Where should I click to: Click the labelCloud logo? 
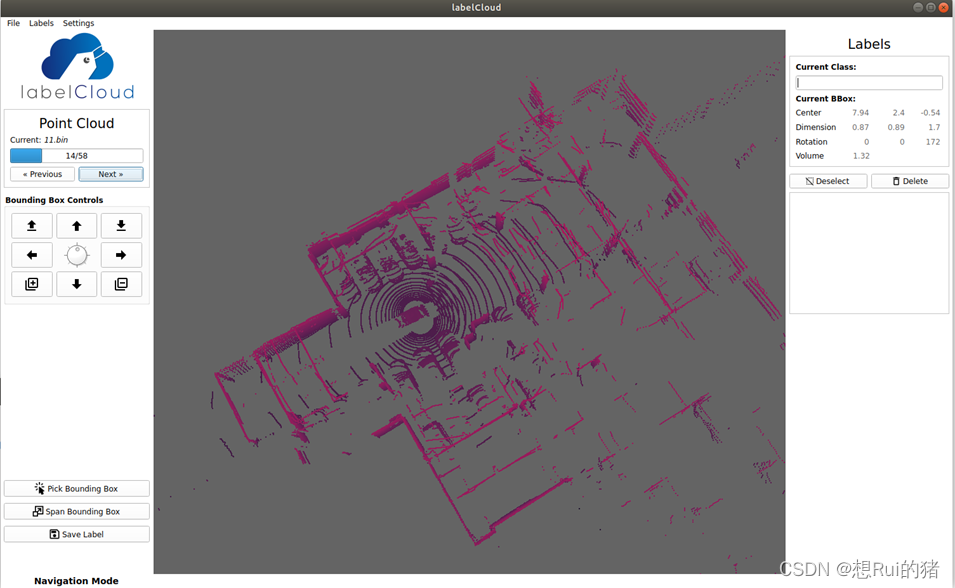(77, 67)
